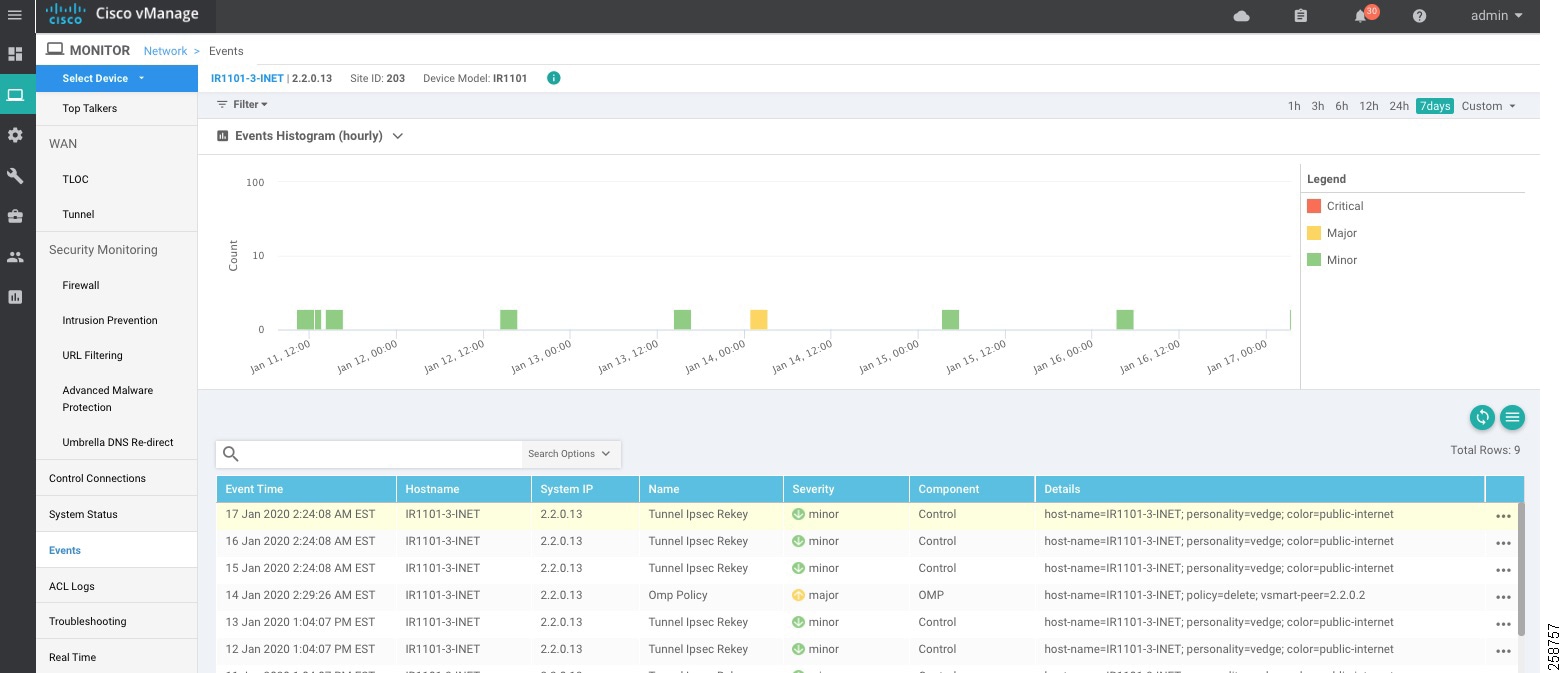This screenshot has height=673, width=1567.
Task: Open the Filter dropdown
Action: click(242, 104)
